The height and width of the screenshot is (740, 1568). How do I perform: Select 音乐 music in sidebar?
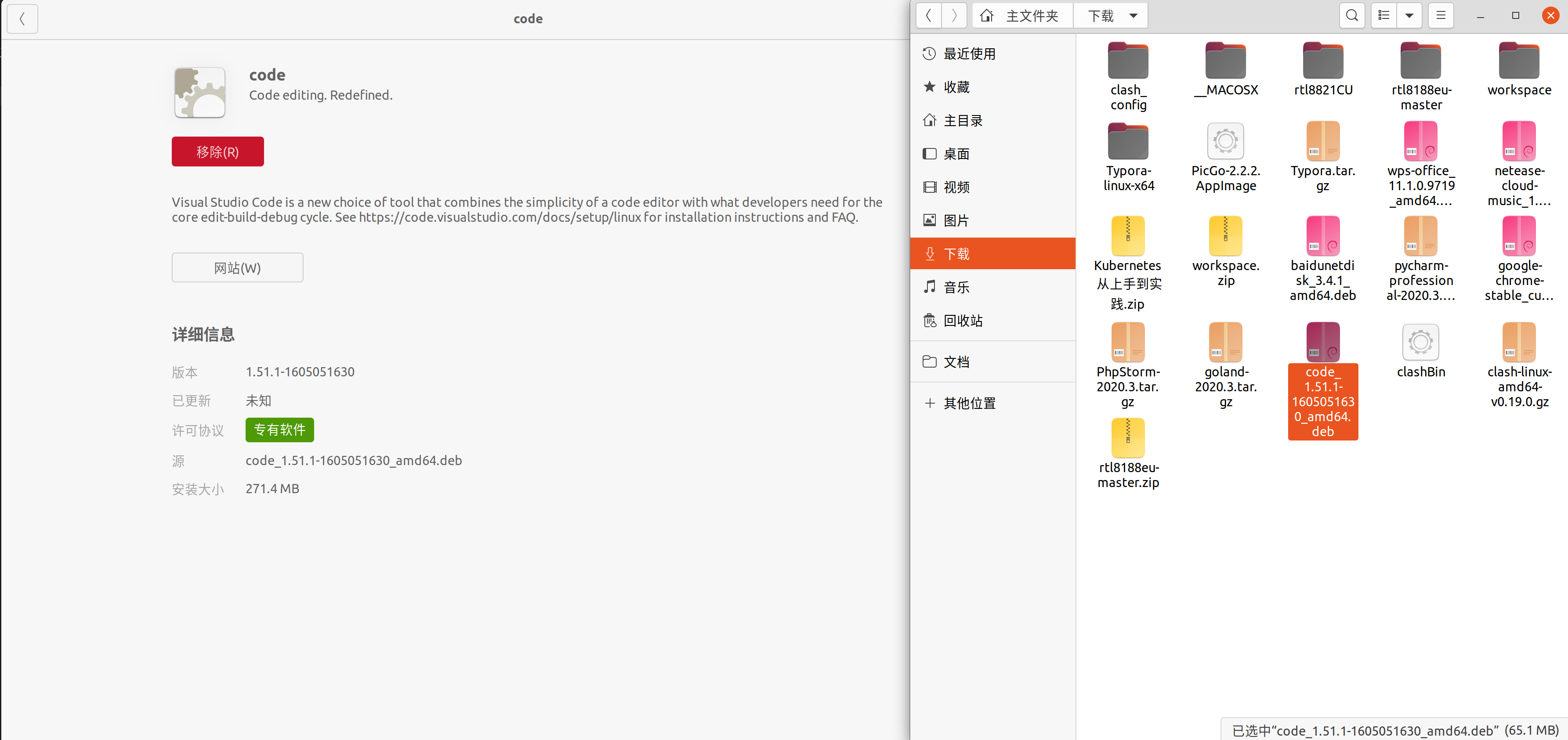[x=956, y=287]
